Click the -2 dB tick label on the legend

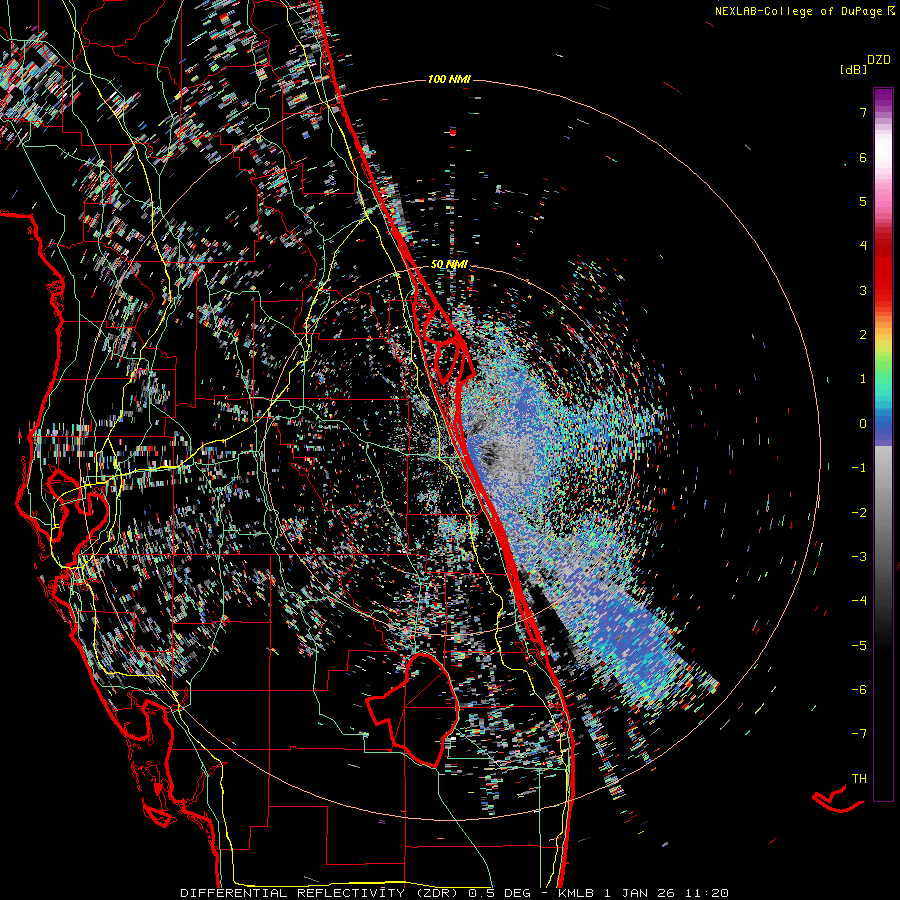click(x=859, y=512)
